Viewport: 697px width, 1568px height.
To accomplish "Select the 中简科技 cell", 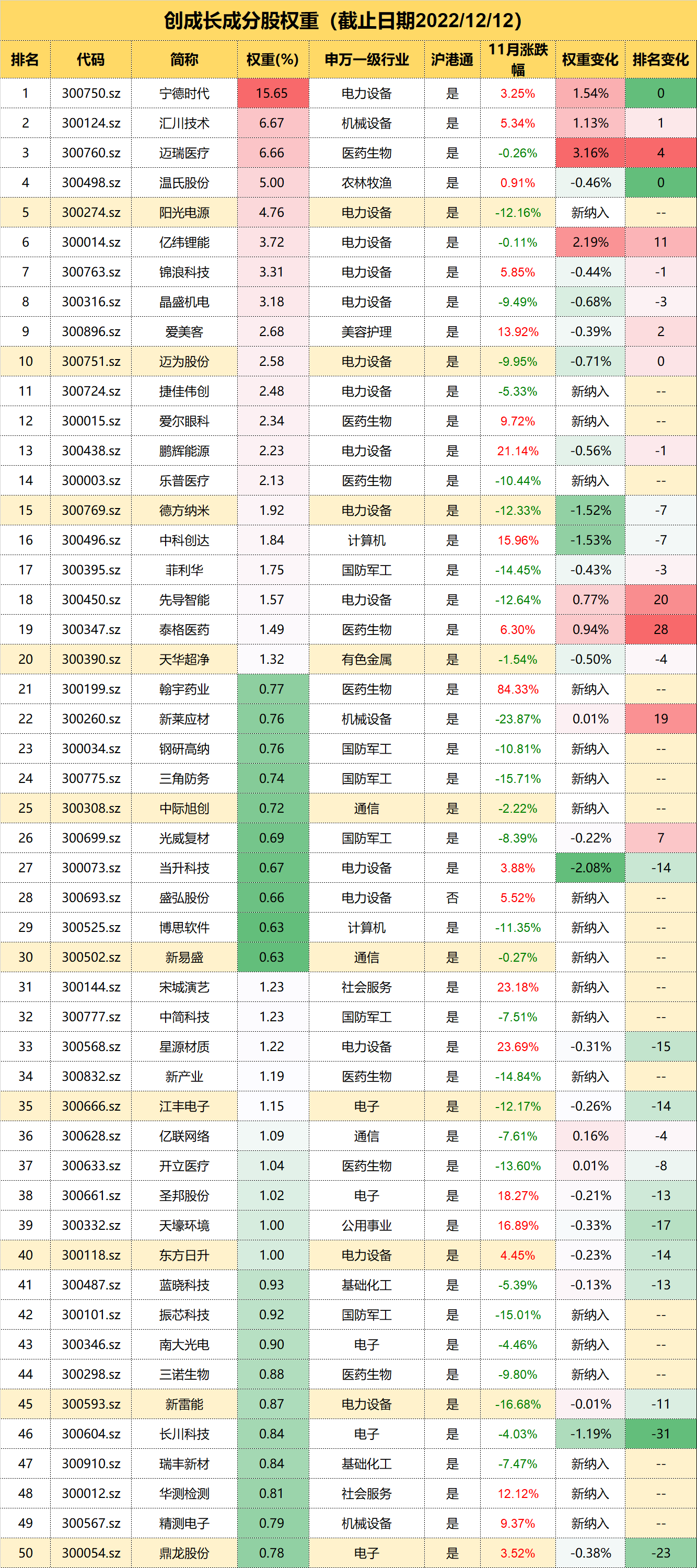I will (x=184, y=1017).
